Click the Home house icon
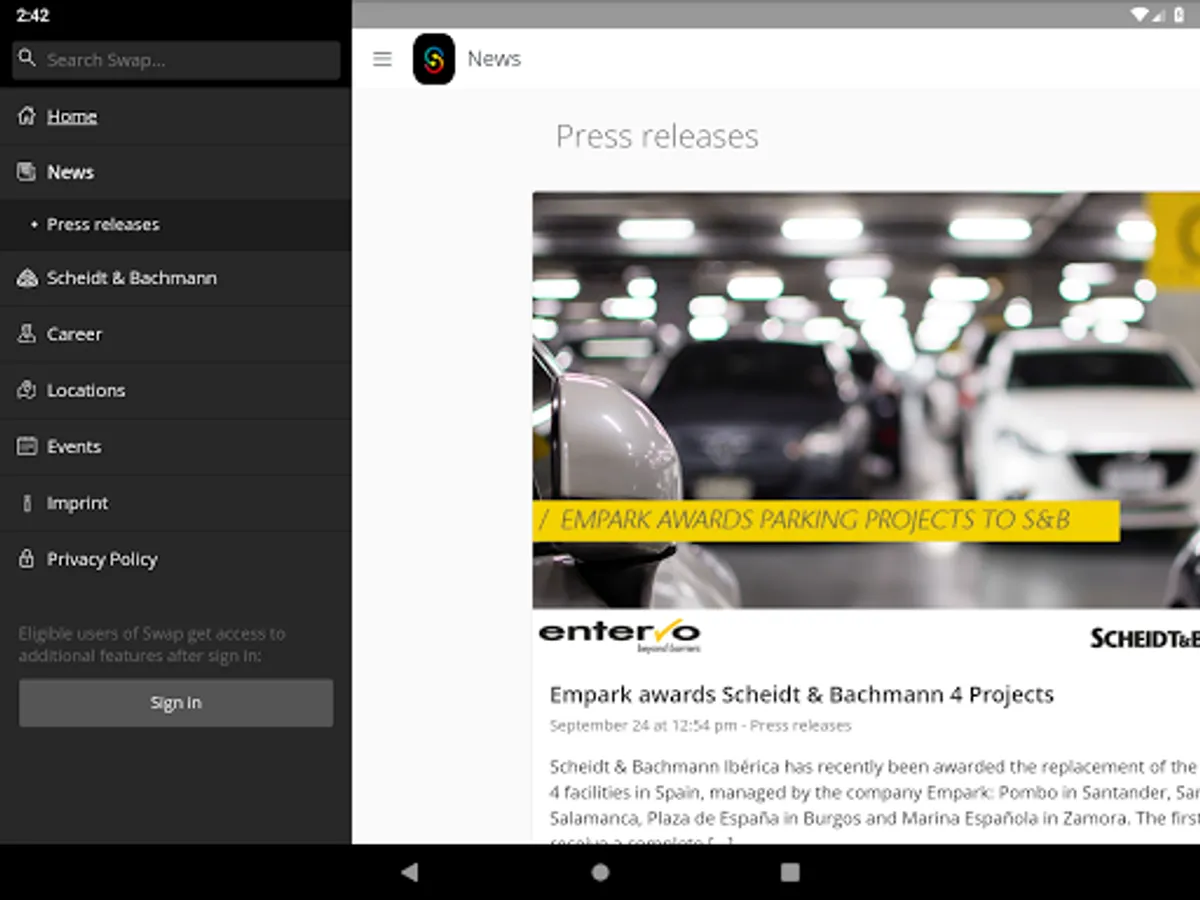 27,116
